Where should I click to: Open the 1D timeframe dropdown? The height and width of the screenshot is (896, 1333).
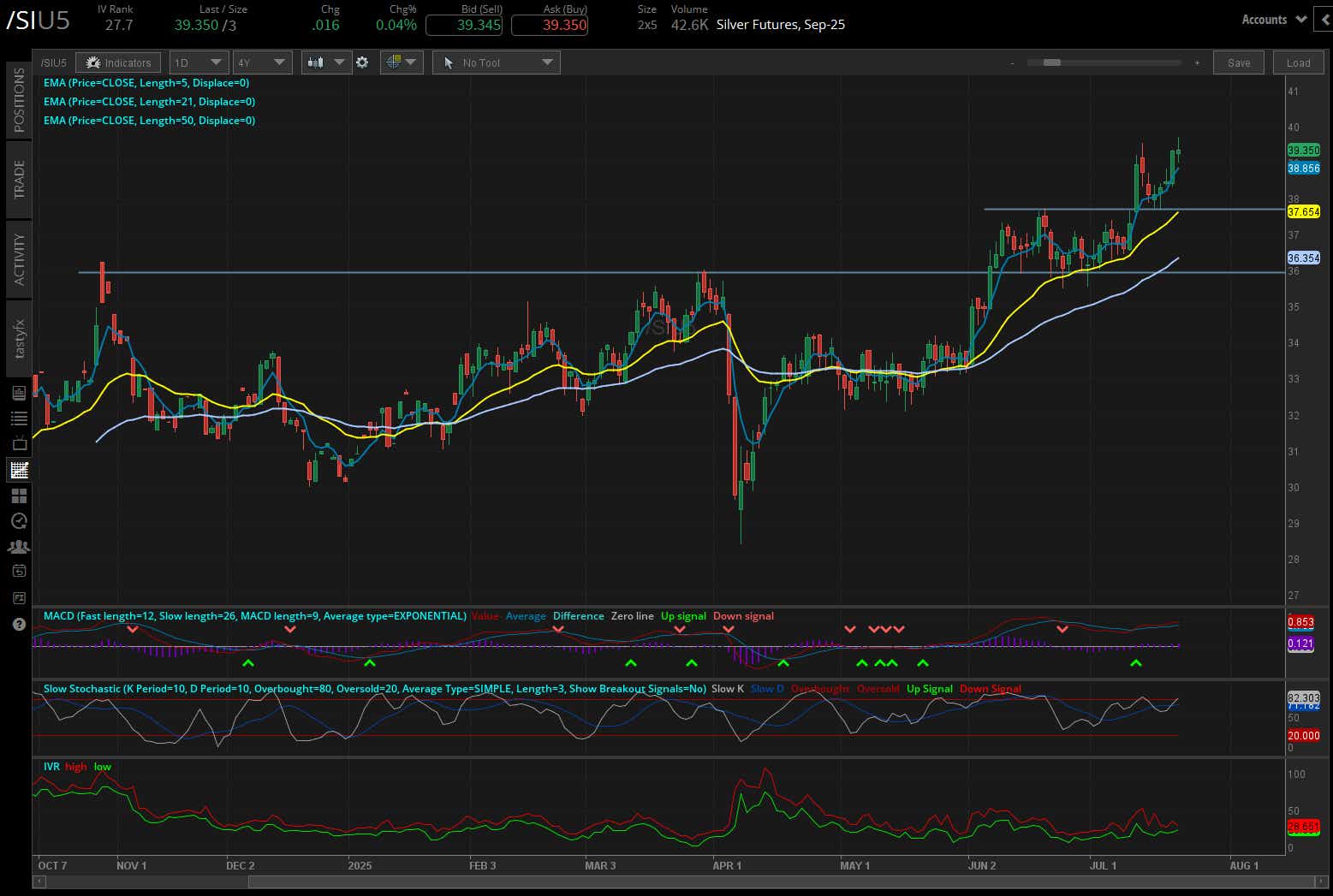pos(198,62)
